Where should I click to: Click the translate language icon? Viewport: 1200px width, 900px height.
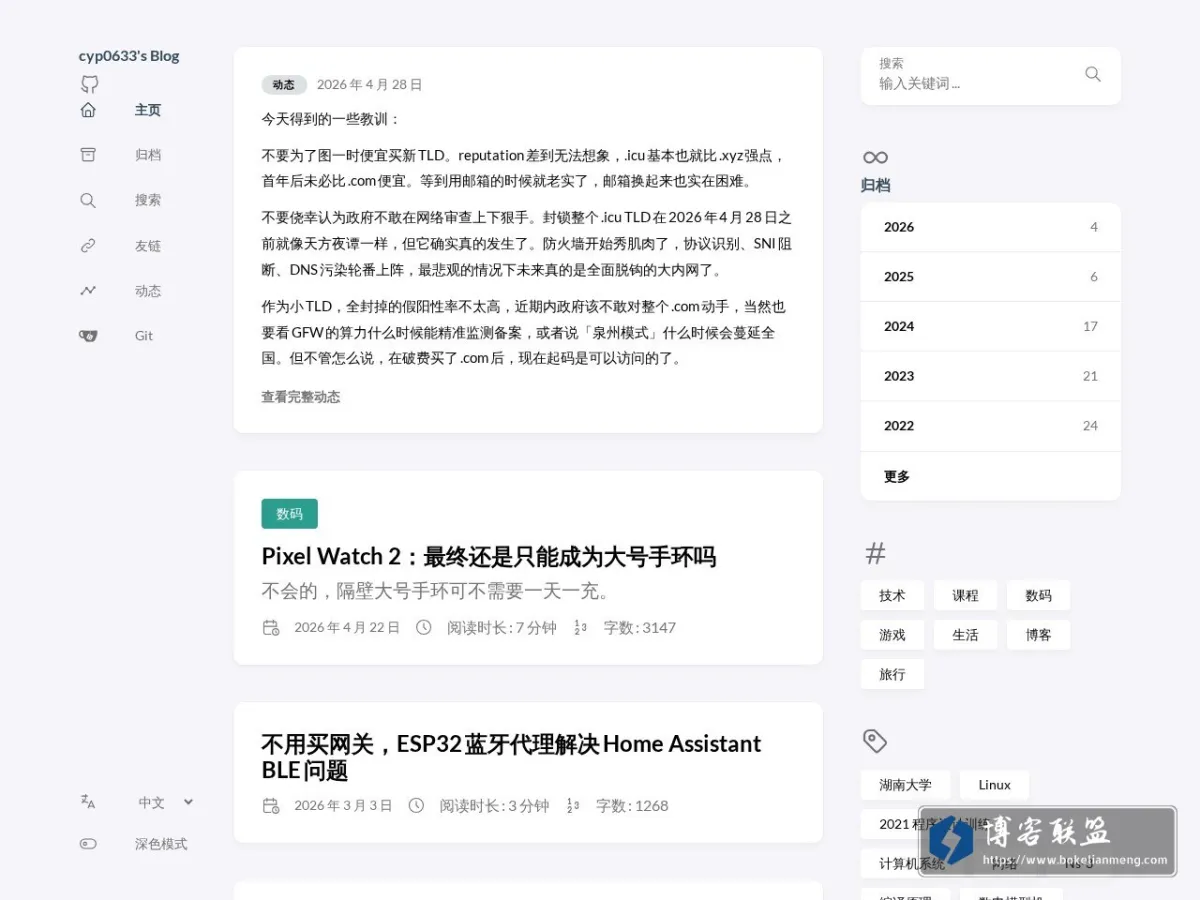click(88, 802)
